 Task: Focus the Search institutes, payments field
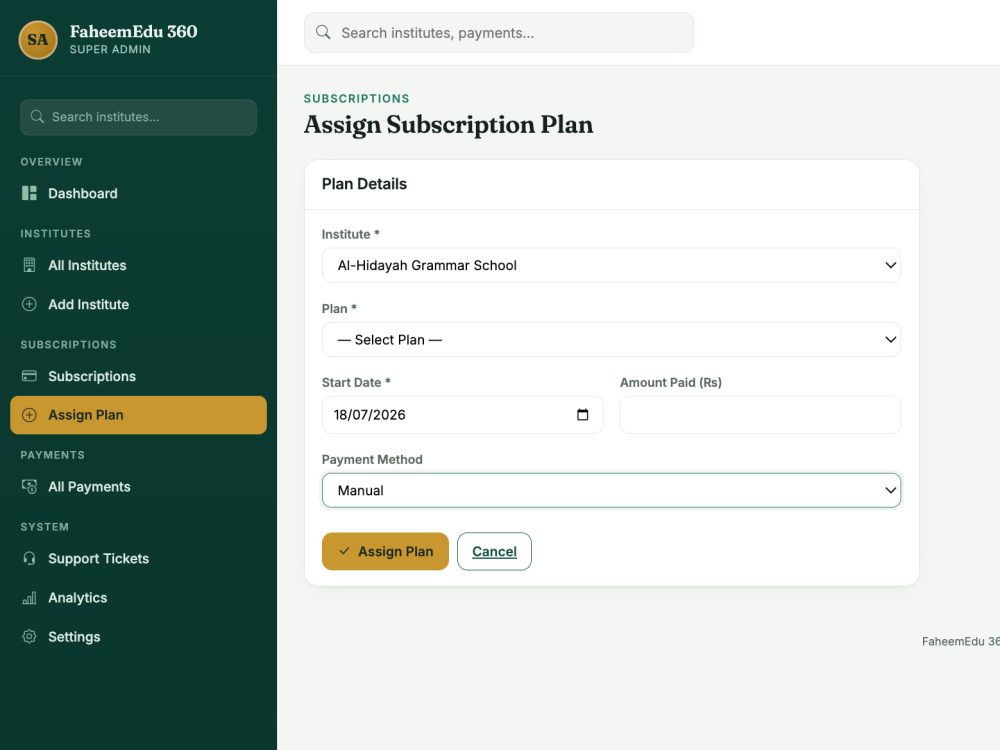click(499, 33)
